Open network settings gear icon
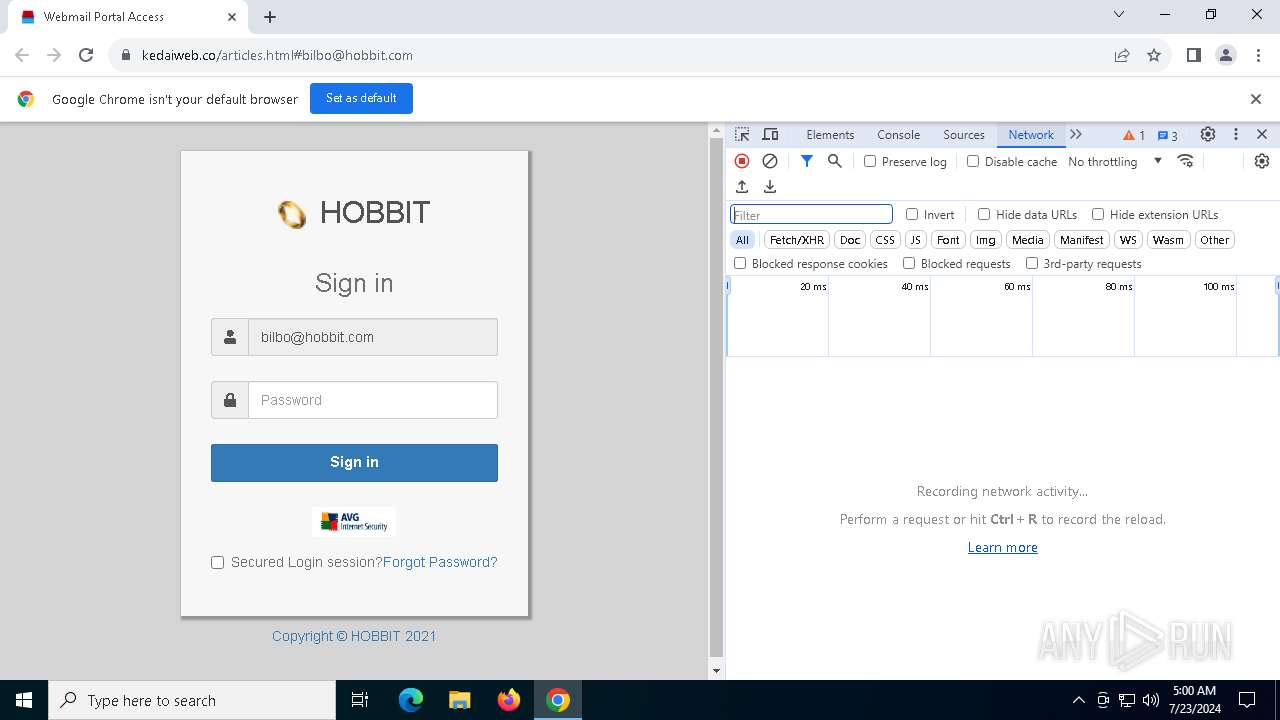 [x=1262, y=161]
